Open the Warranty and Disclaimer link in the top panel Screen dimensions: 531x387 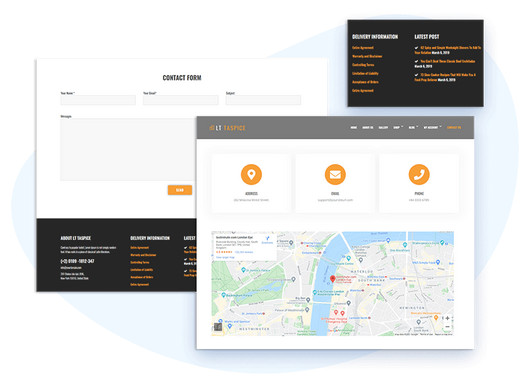click(367, 56)
